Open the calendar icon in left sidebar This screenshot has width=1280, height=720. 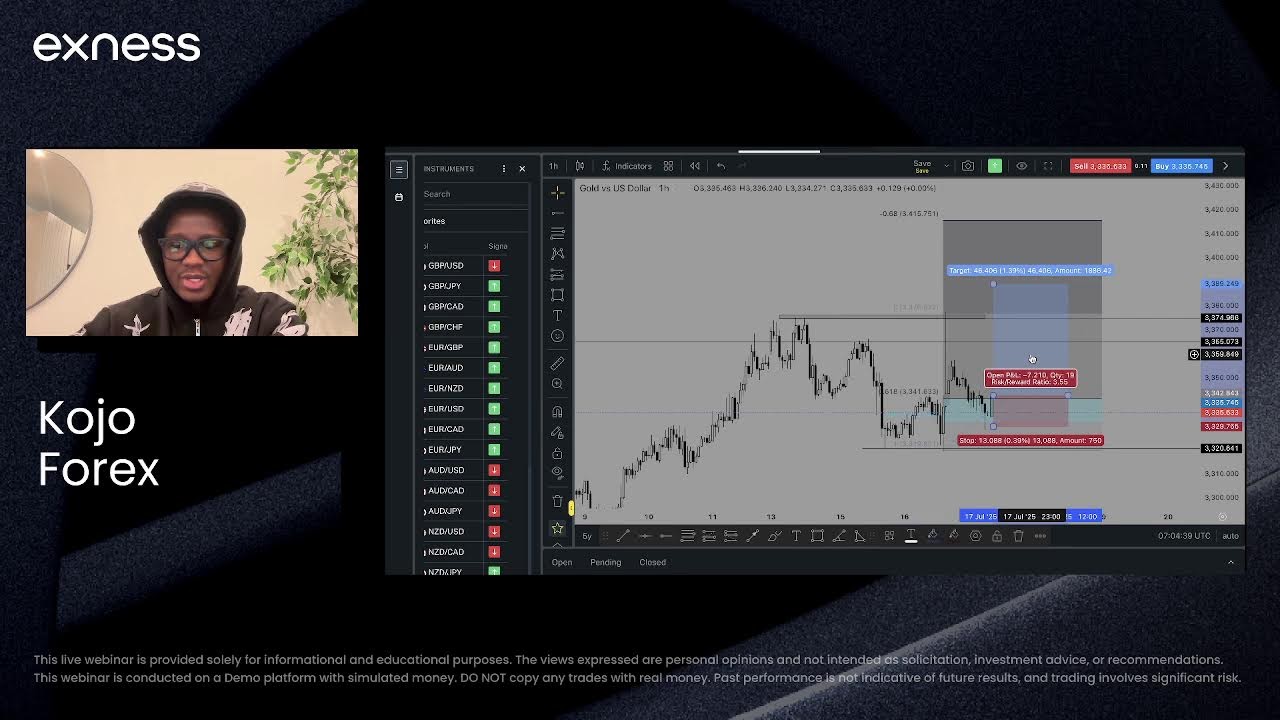[399, 197]
